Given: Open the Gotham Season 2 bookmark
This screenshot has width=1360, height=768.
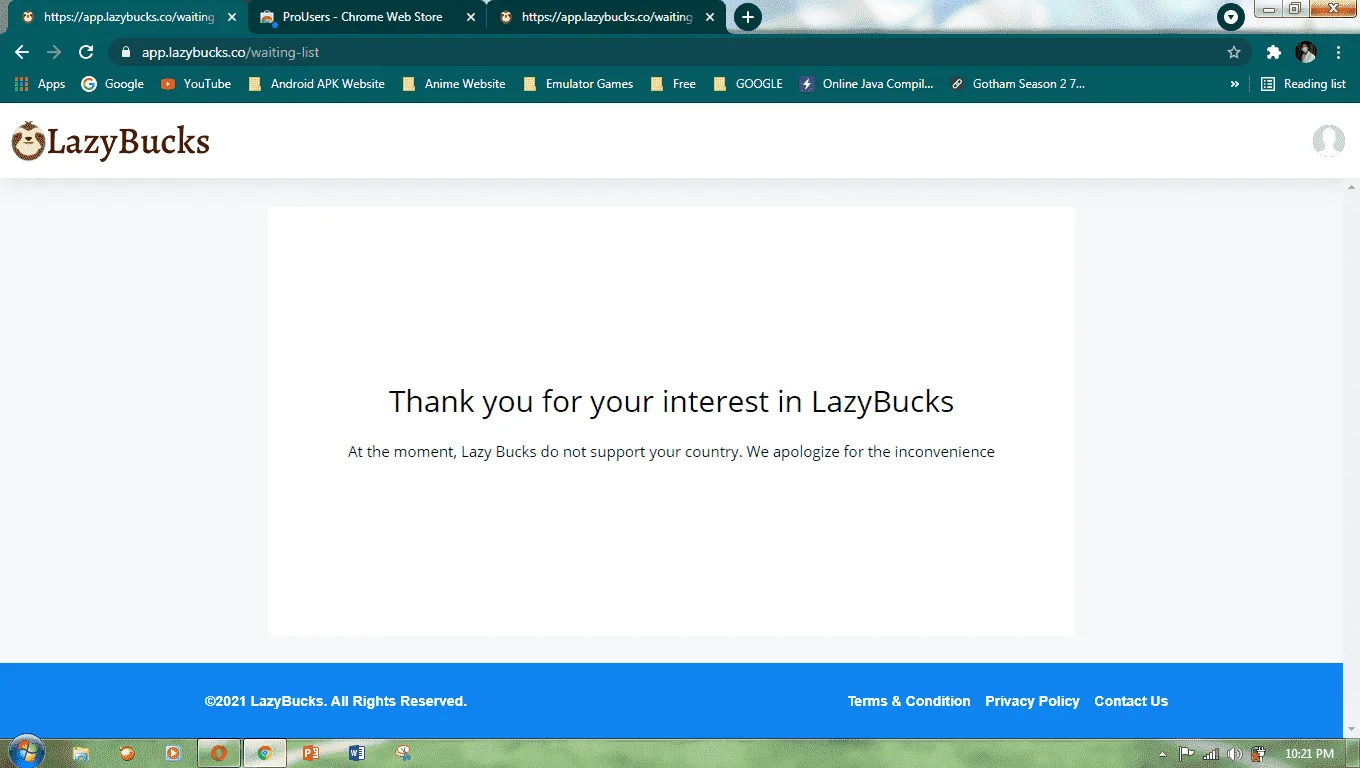Looking at the screenshot, I should pos(1018,84).
